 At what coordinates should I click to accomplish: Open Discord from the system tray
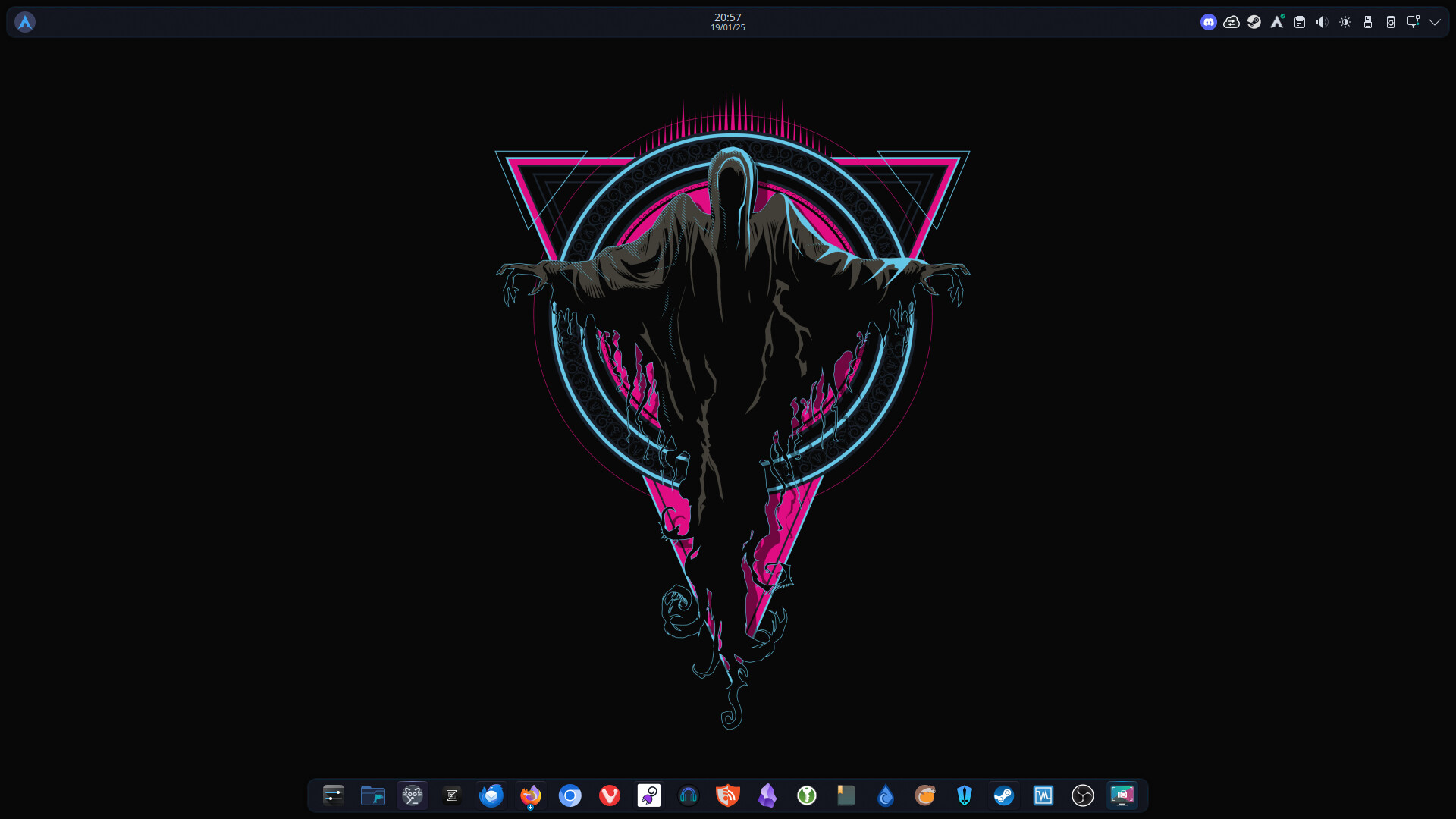[x=1209, y=22]
